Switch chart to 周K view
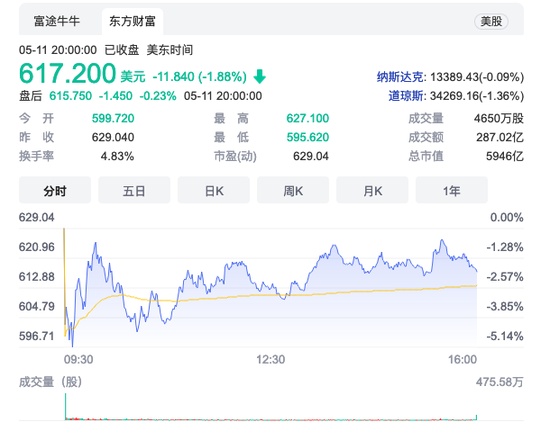The width and height of the screenshot is (550, 431). point(293,190)
